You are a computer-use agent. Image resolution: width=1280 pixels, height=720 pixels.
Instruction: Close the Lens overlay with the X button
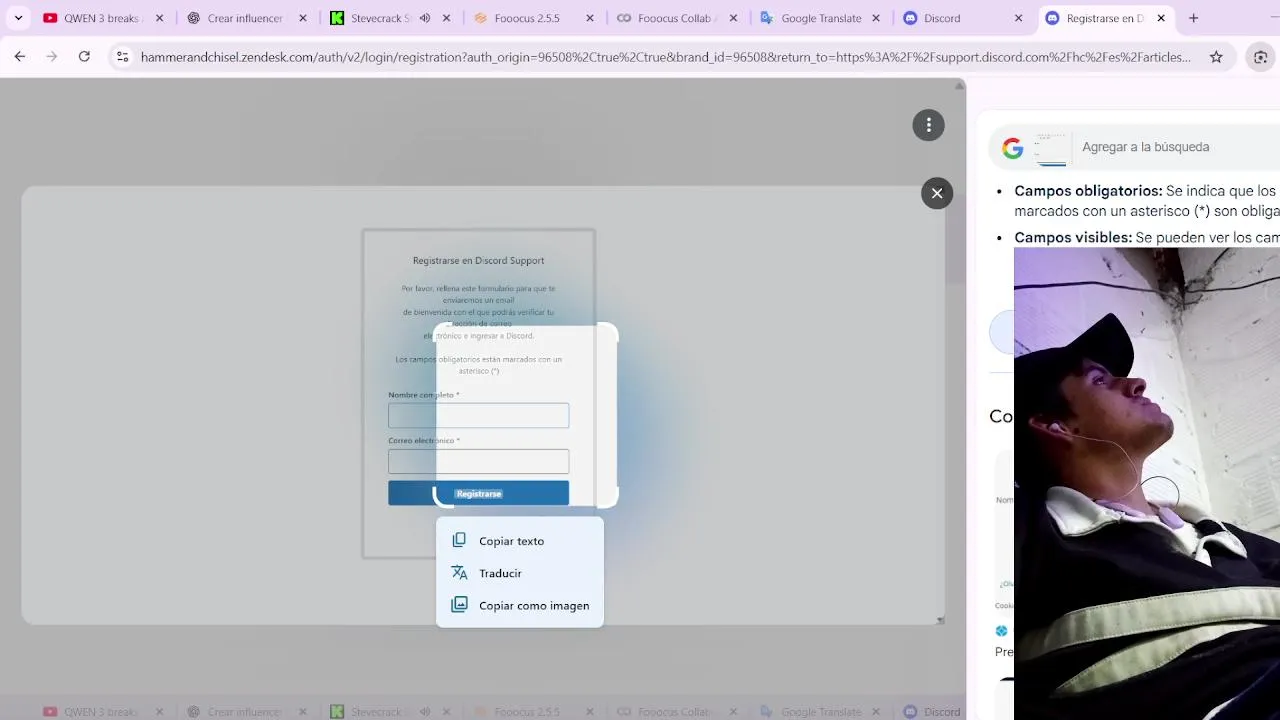click(937, 193)
